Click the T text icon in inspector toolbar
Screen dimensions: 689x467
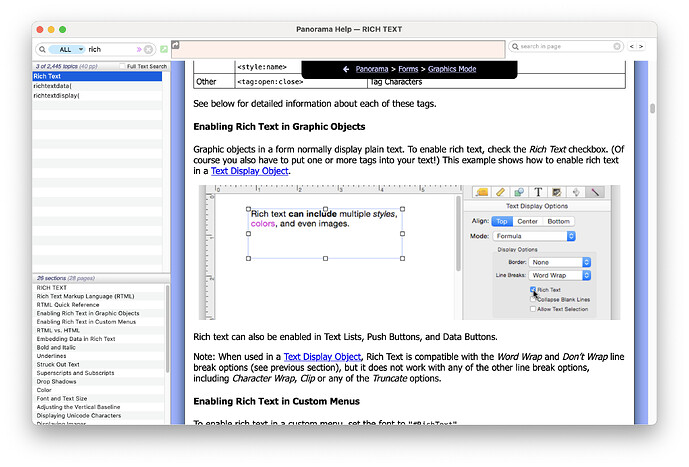(538, 192)
